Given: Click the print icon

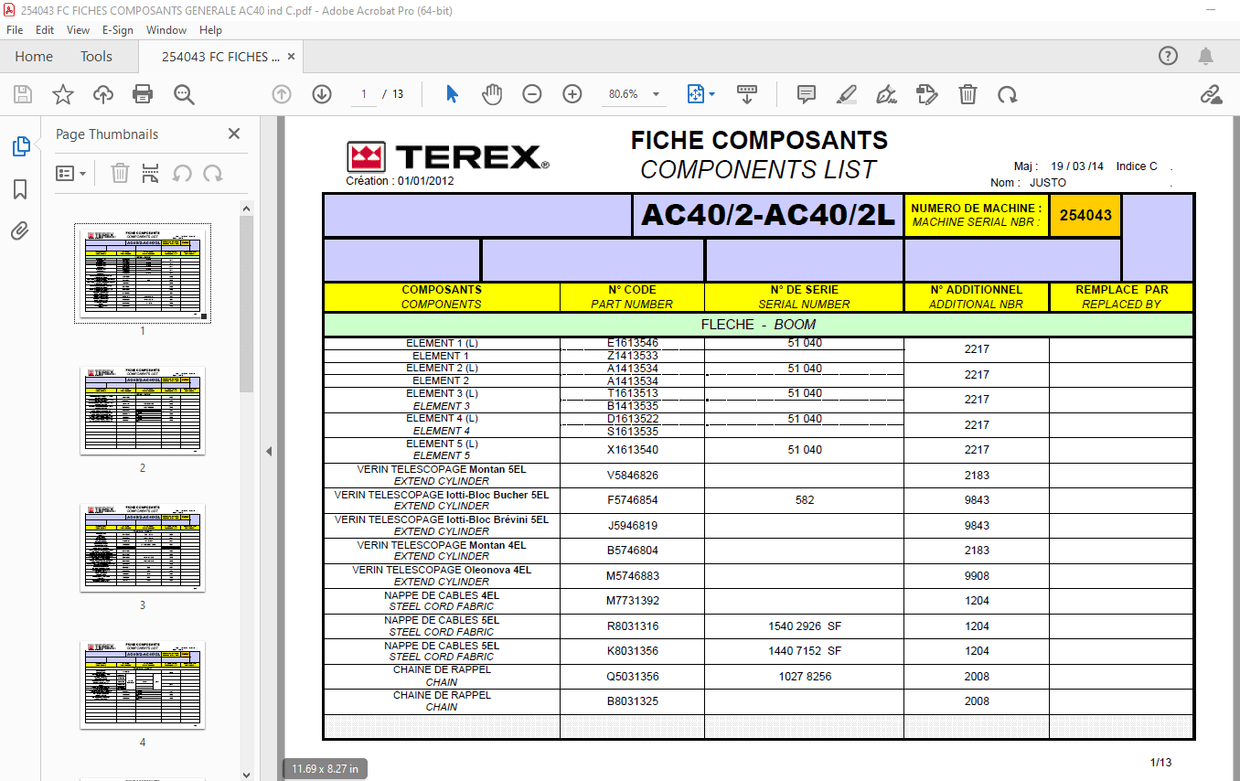Looking at the screenshot, I should [142, 93].
